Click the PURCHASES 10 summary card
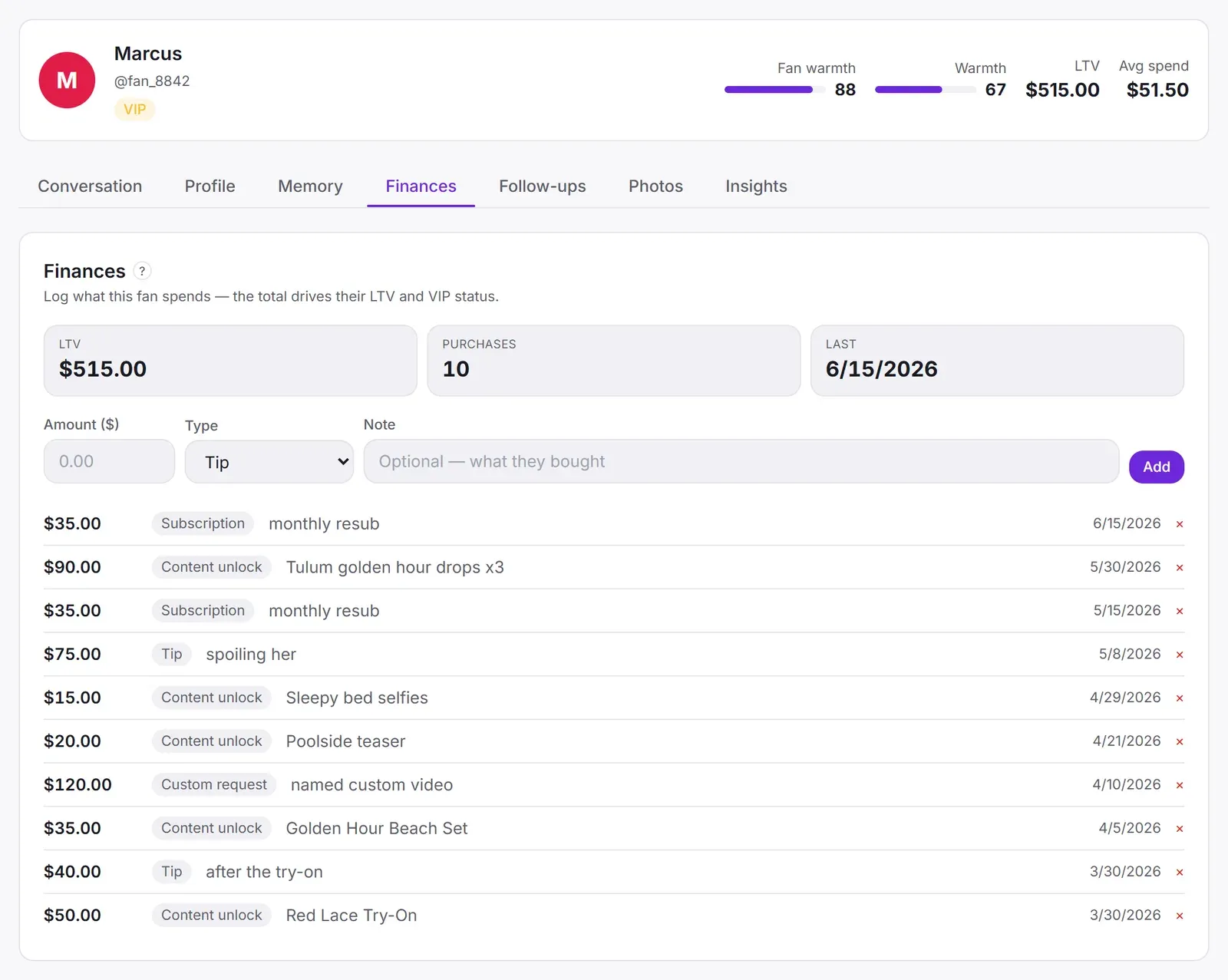 614,361
